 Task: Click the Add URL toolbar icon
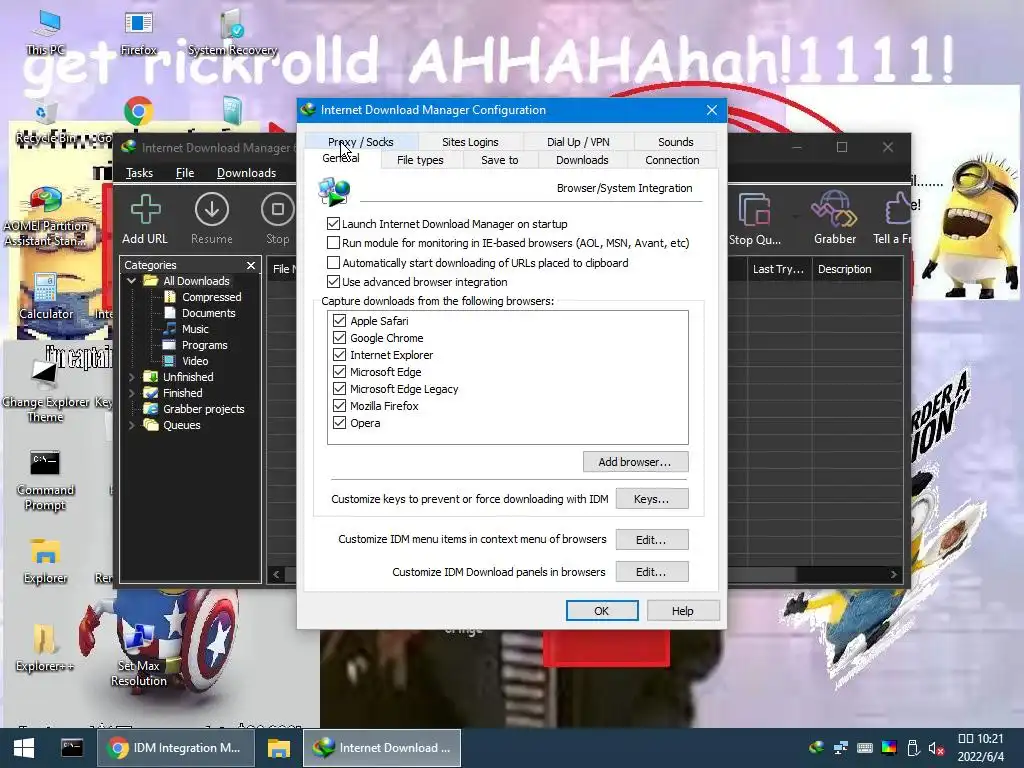tap(145, 219)
